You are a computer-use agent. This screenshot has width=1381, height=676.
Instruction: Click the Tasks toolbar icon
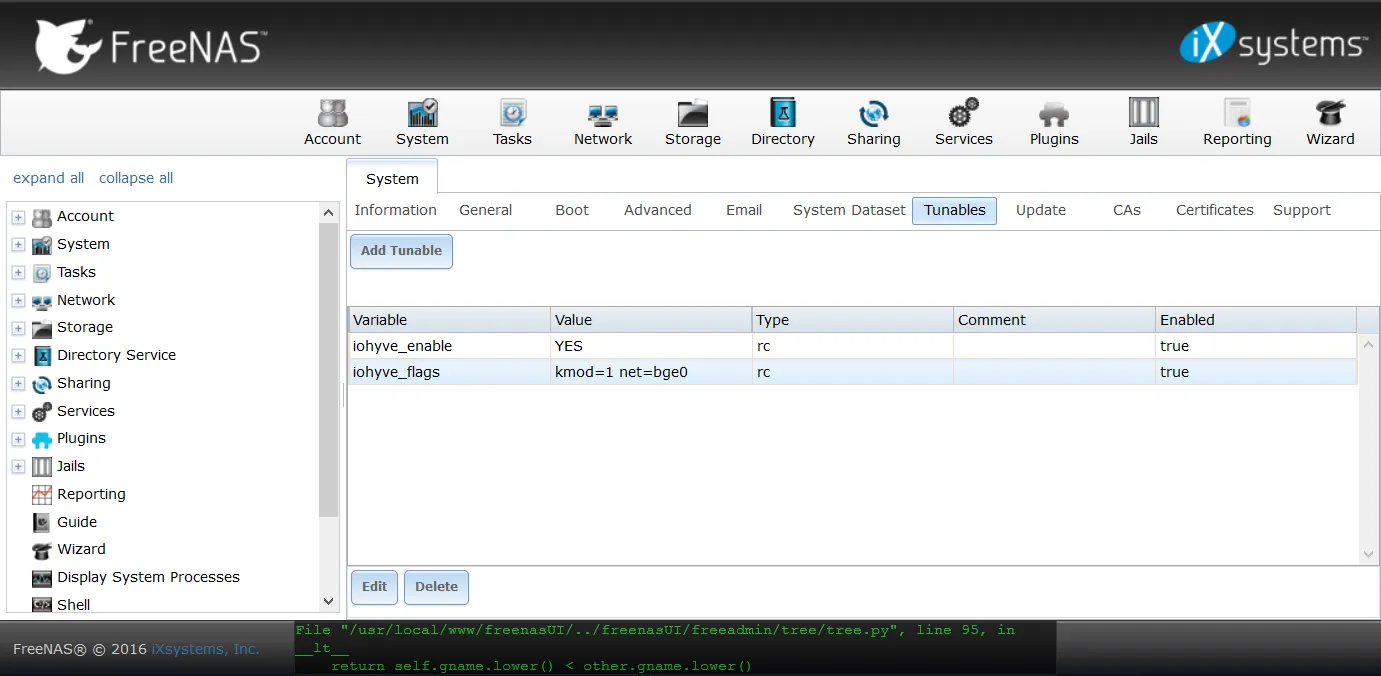point(511,120)
